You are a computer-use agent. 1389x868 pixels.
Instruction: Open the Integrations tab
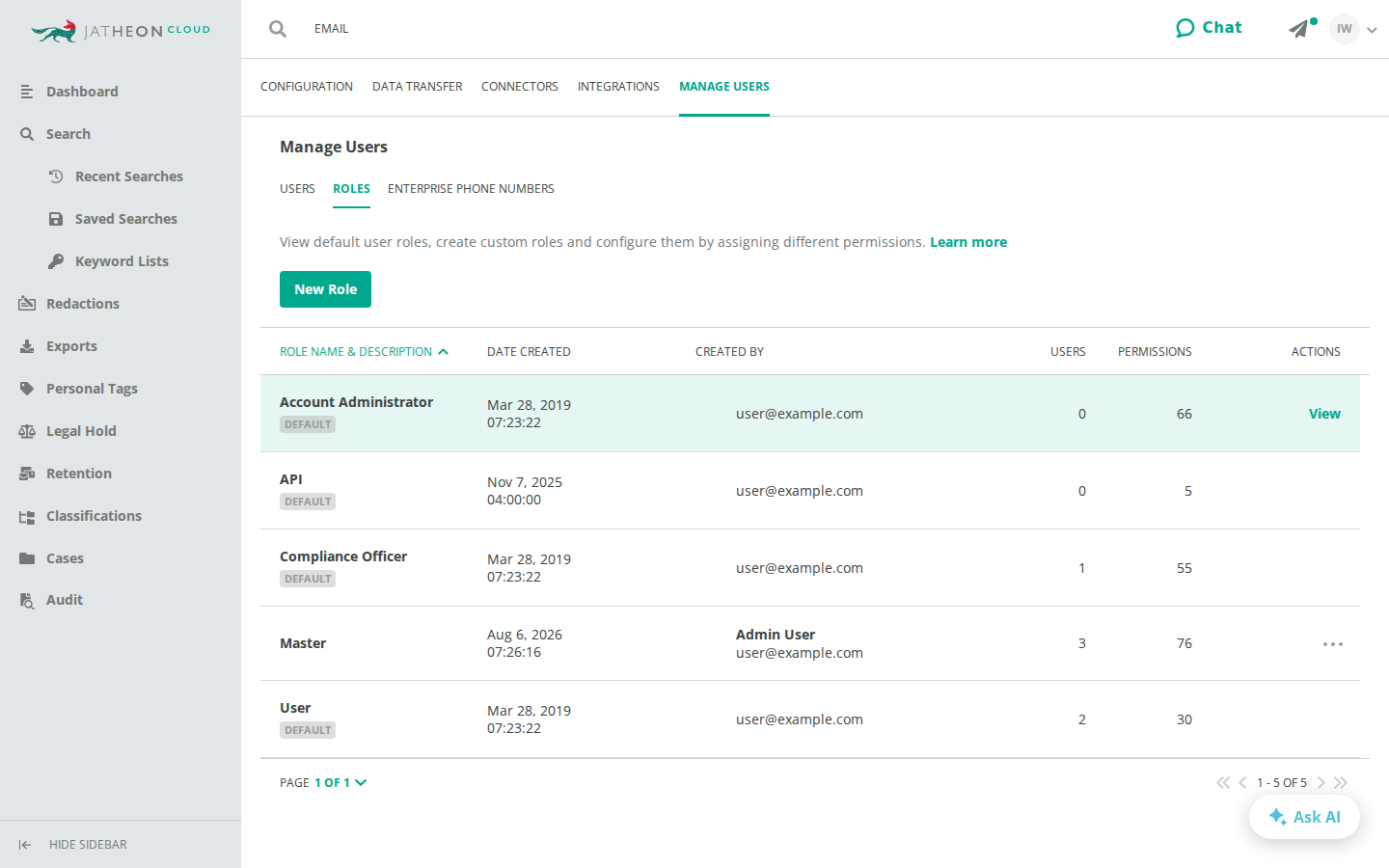tap(618, 87)
